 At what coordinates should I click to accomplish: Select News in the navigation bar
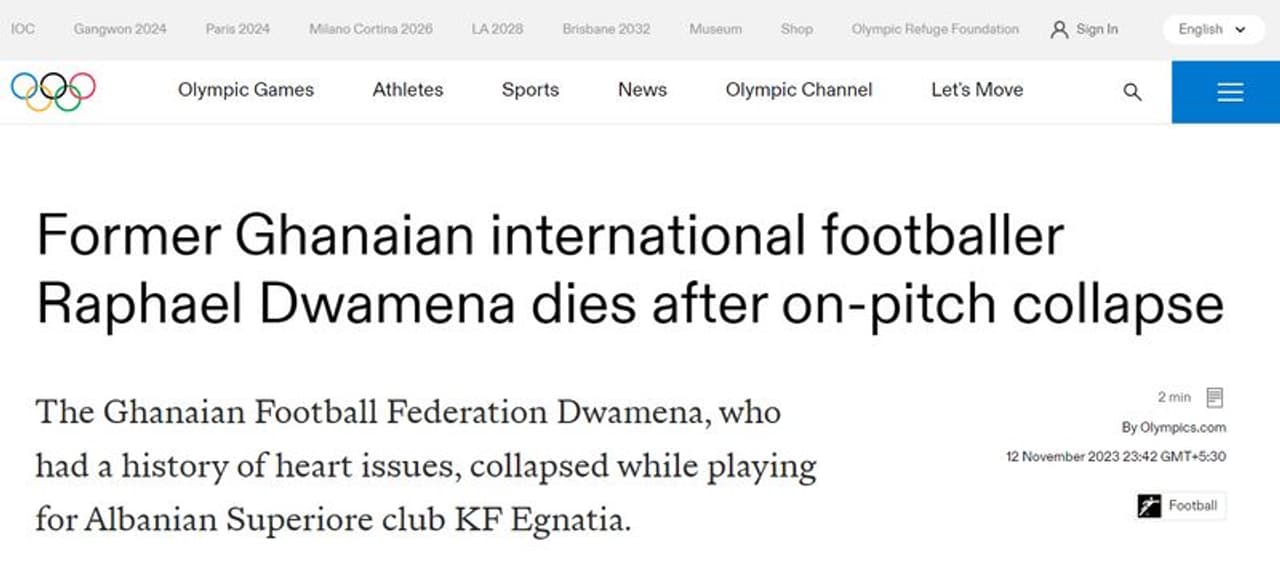click(x=642, y=90)
